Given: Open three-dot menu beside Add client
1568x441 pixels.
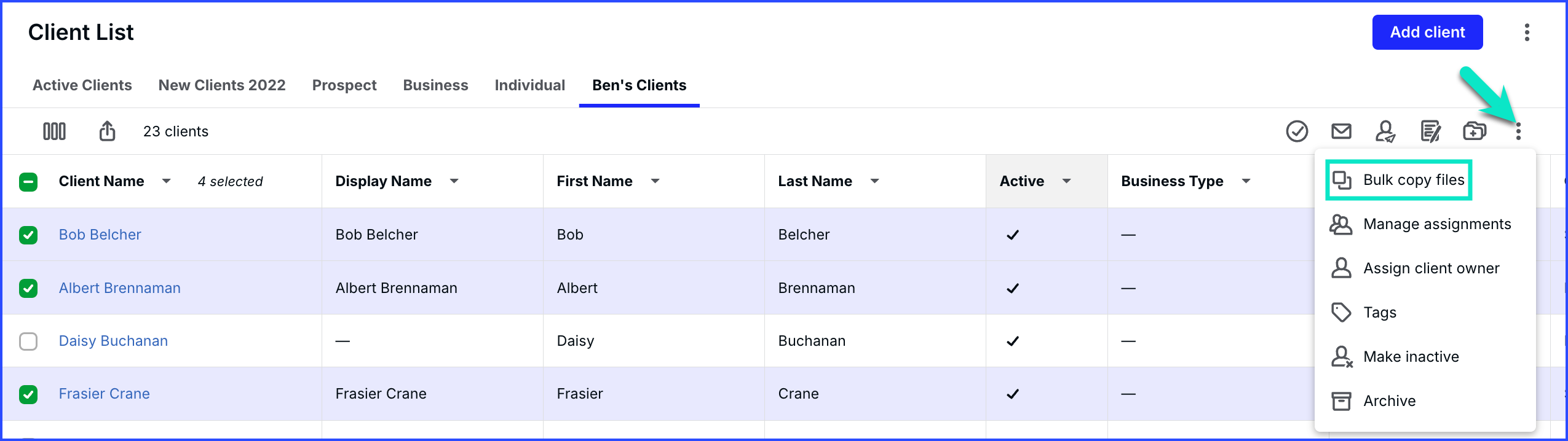Looking at the screenshot, I should [x=1527, y=32].
